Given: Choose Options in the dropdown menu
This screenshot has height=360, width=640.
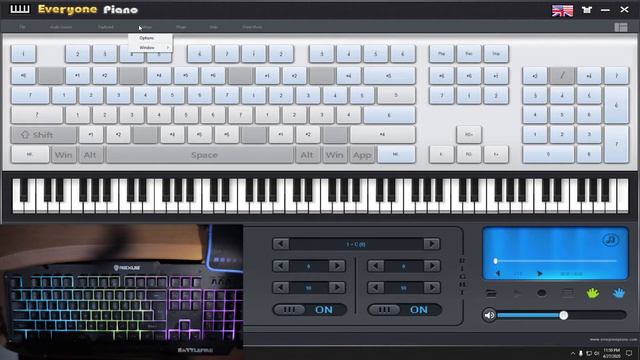Looking at the screenshot, I should [x=150, y=38].
